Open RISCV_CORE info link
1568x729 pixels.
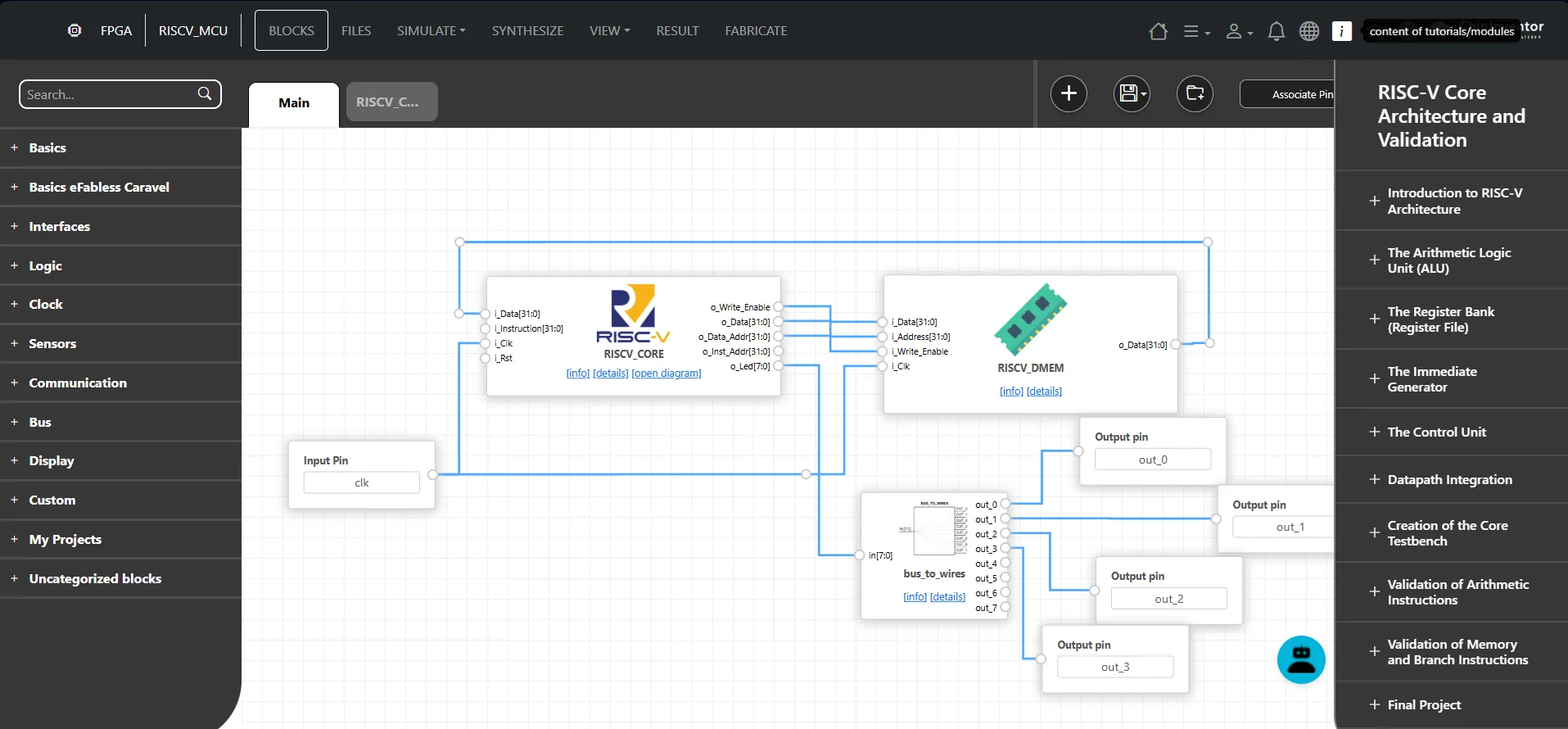click(x=578, y=374)
